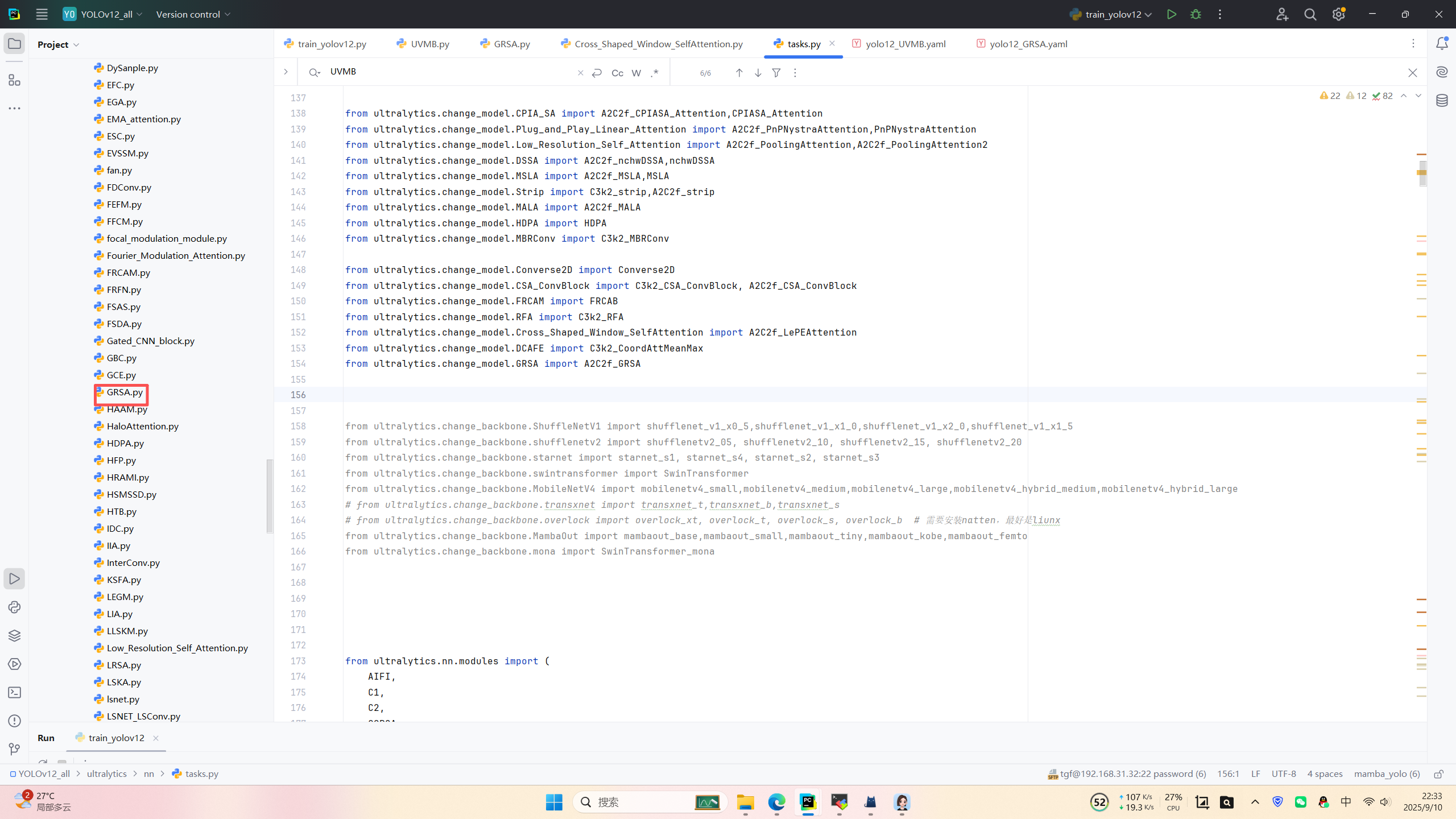Open Database tool window on right
This screenshot has height=819, width=1456.
click(1442, 101)
